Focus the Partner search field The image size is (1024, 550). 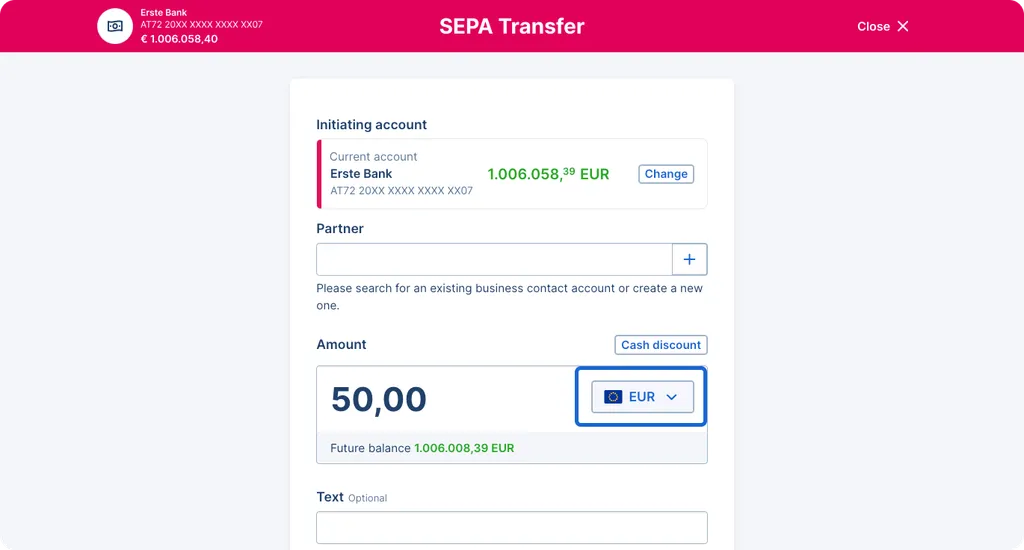pos(494,259)
